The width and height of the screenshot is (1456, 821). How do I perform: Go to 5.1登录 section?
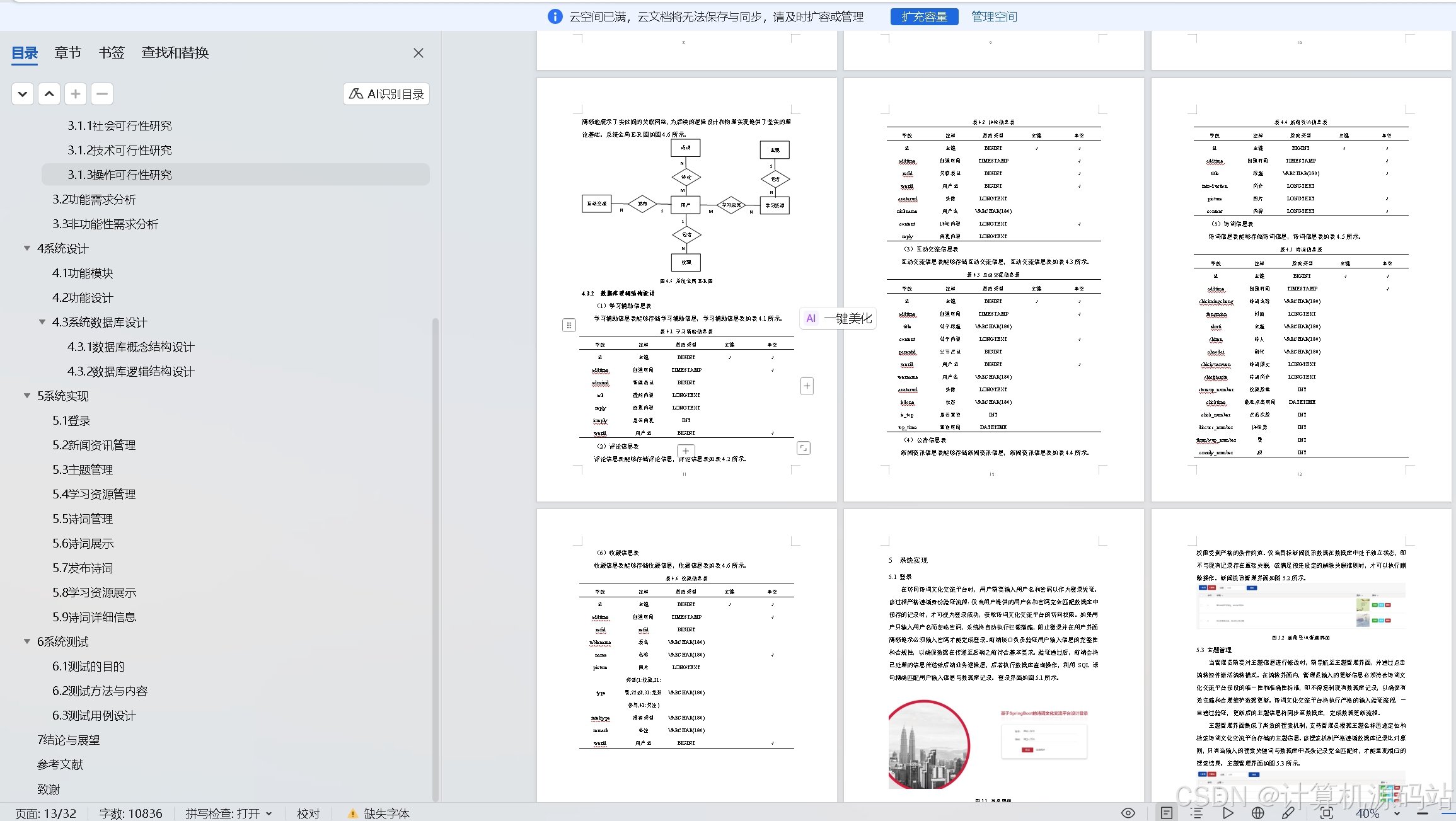point(71,421)
